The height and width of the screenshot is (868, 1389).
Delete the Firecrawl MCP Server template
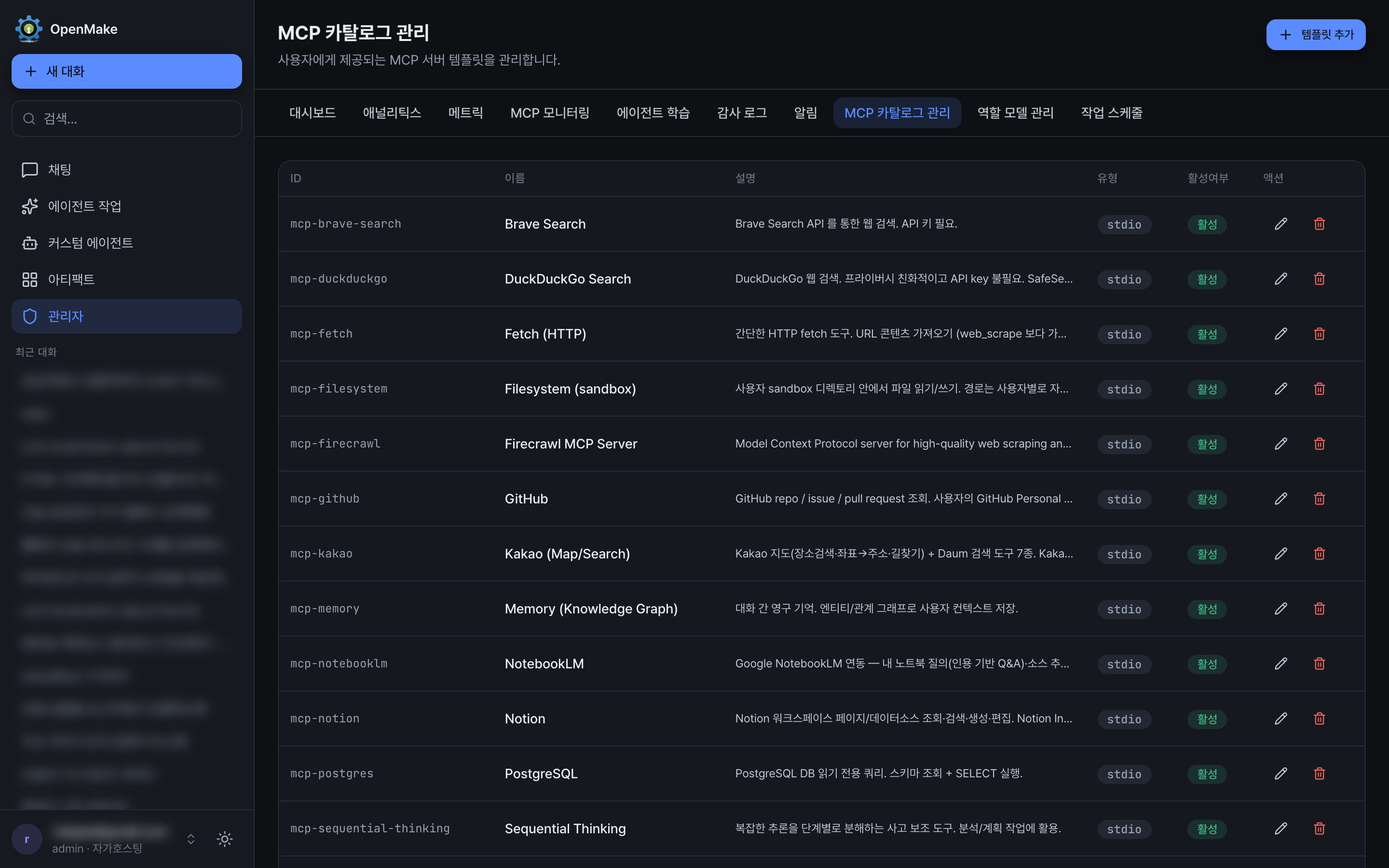pyautogui.click(x=1319, y=444)
